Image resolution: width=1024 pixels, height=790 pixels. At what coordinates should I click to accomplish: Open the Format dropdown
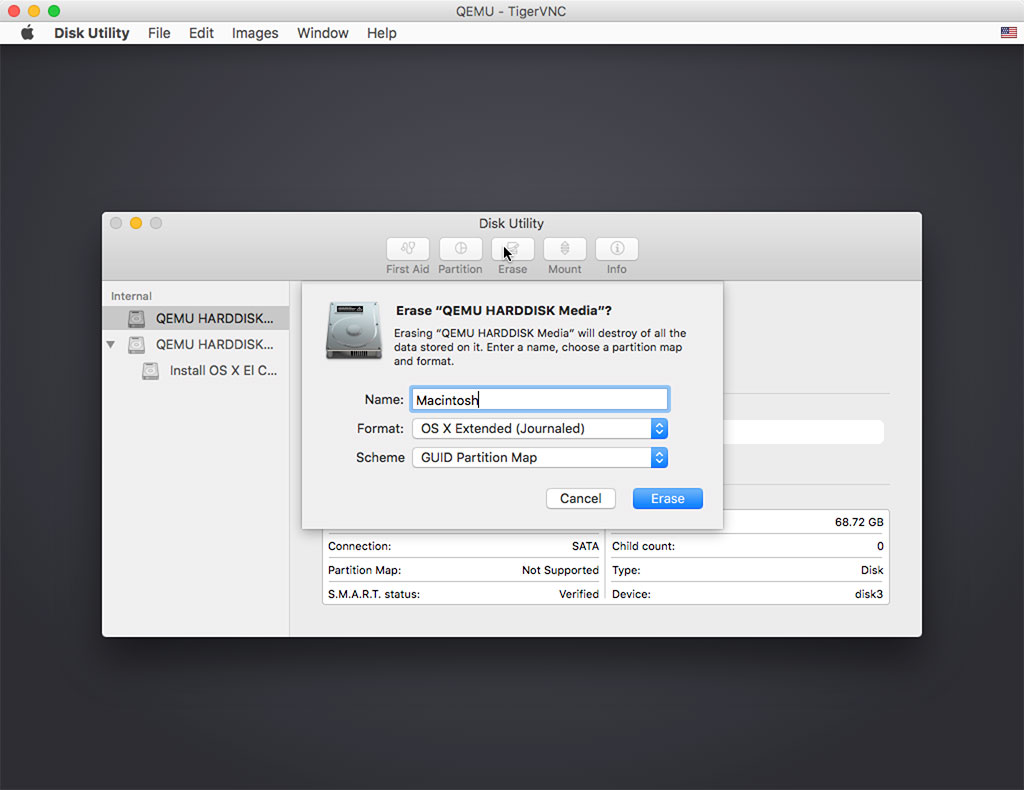[x=540, y=428]
